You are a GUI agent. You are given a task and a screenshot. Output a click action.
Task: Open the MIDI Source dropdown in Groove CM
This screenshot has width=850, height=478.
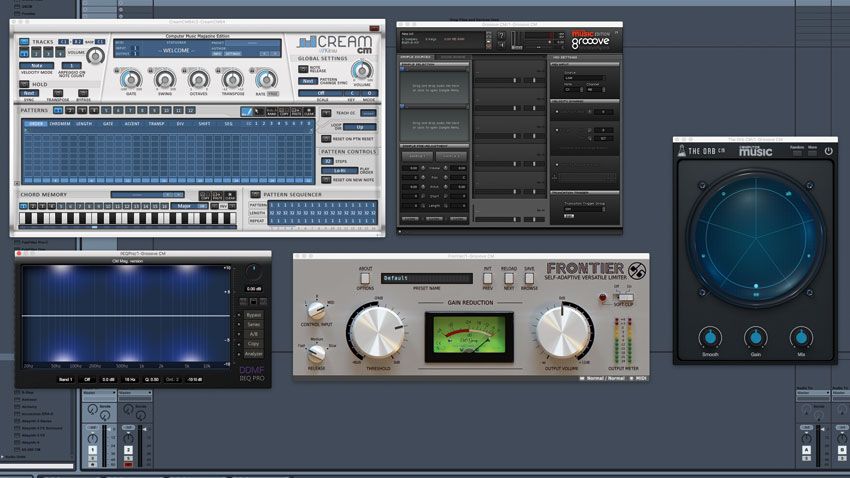[584, 78]
